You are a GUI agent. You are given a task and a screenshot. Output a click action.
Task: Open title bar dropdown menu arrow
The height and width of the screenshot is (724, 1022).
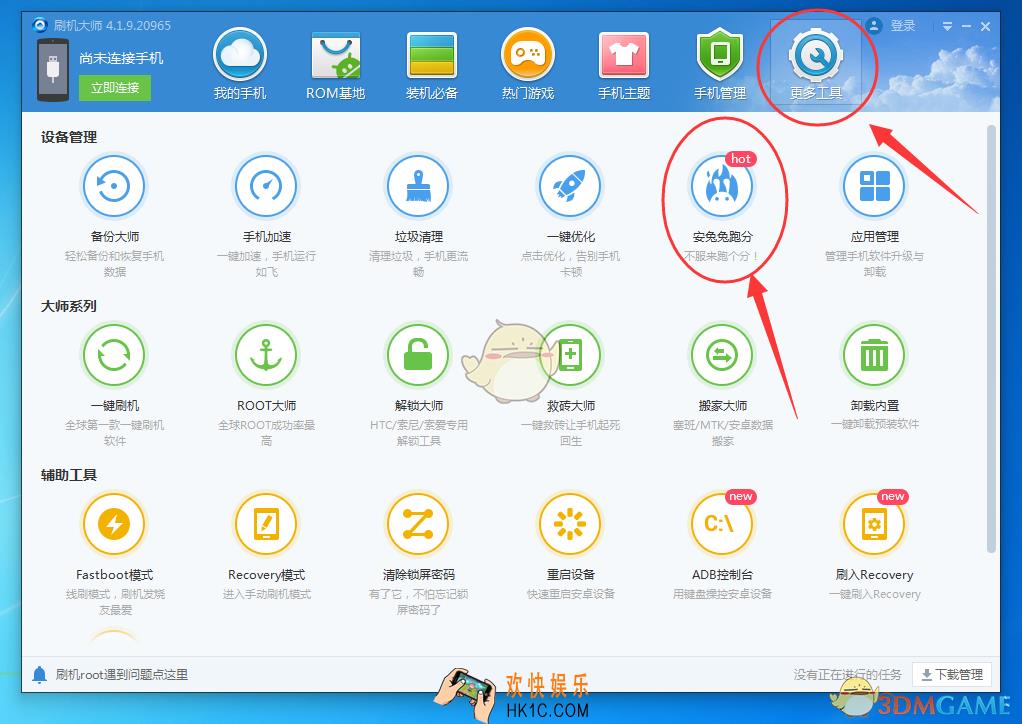(x=947, y=27)
